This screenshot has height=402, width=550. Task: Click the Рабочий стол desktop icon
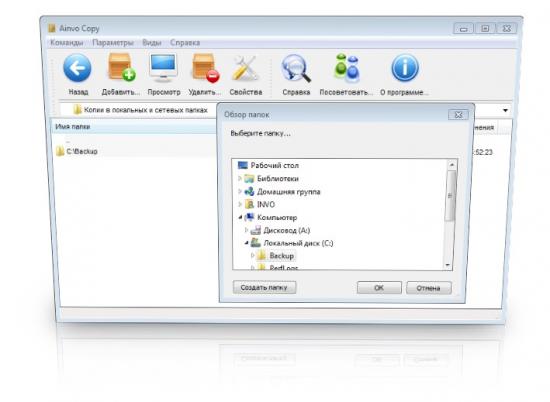pos(243,165)
